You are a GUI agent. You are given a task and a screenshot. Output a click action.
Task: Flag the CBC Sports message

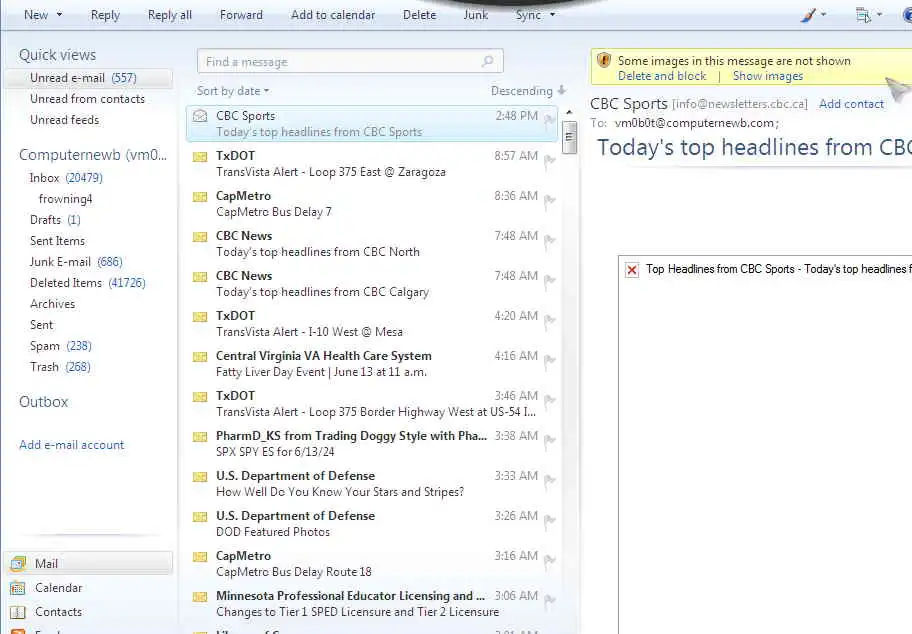pyautogui.click(x=549, y=120)
